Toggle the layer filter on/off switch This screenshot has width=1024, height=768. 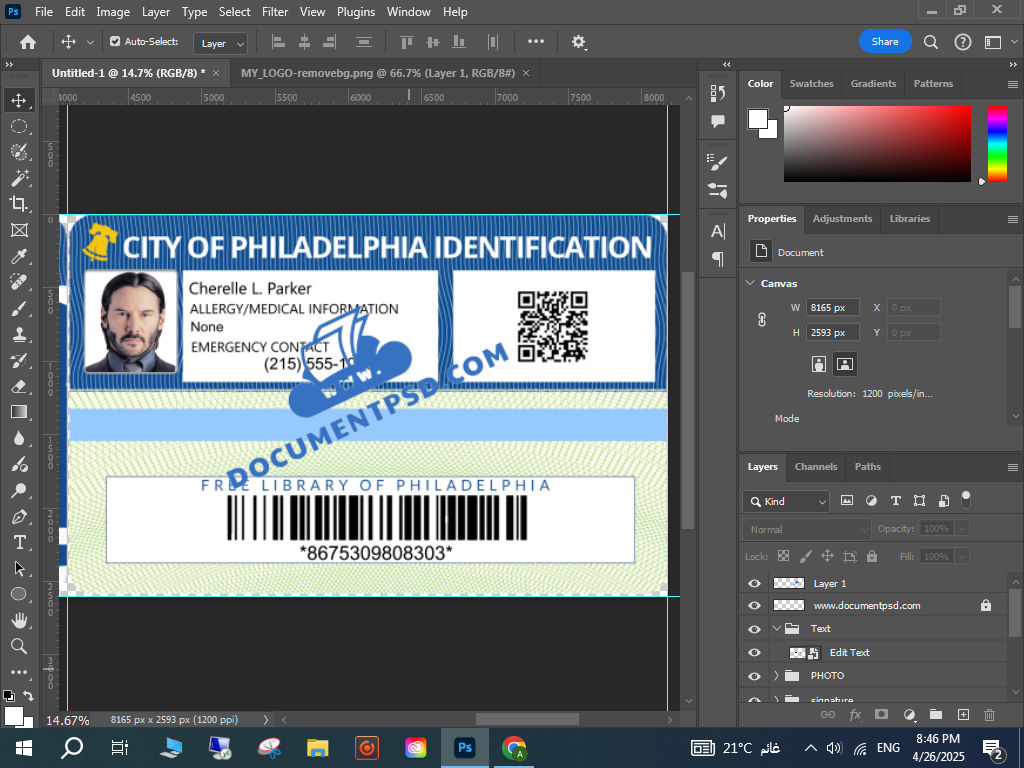tap(966, 500)
